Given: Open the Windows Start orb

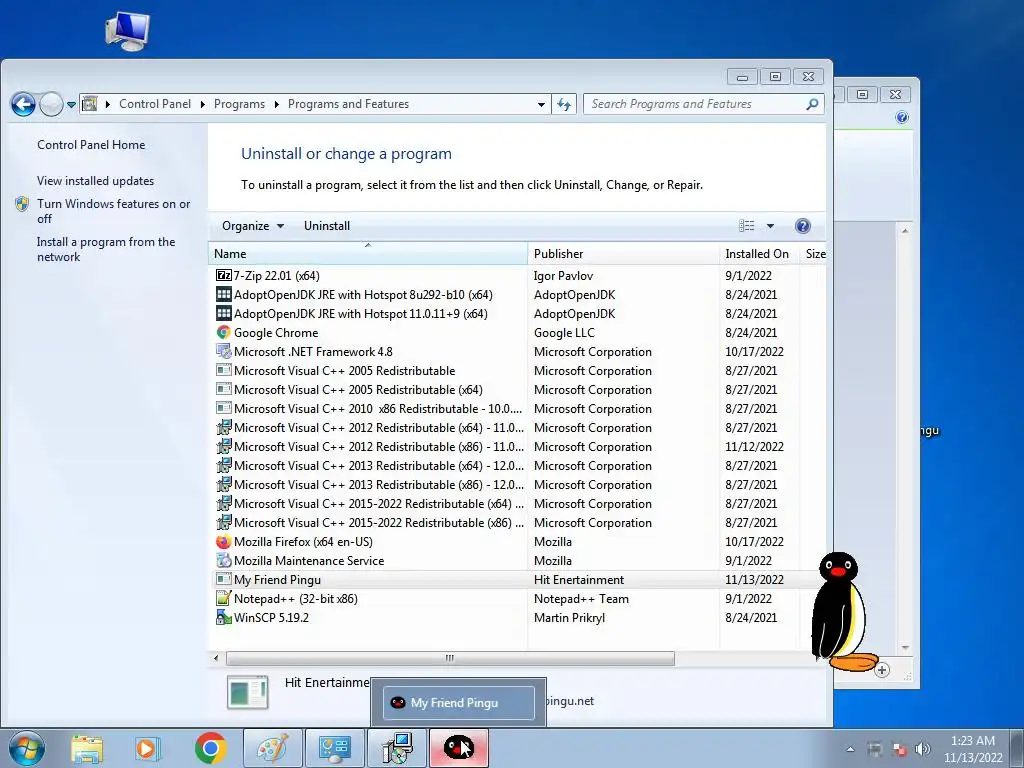Looking at the screenshot, I should tap(27, 748).
